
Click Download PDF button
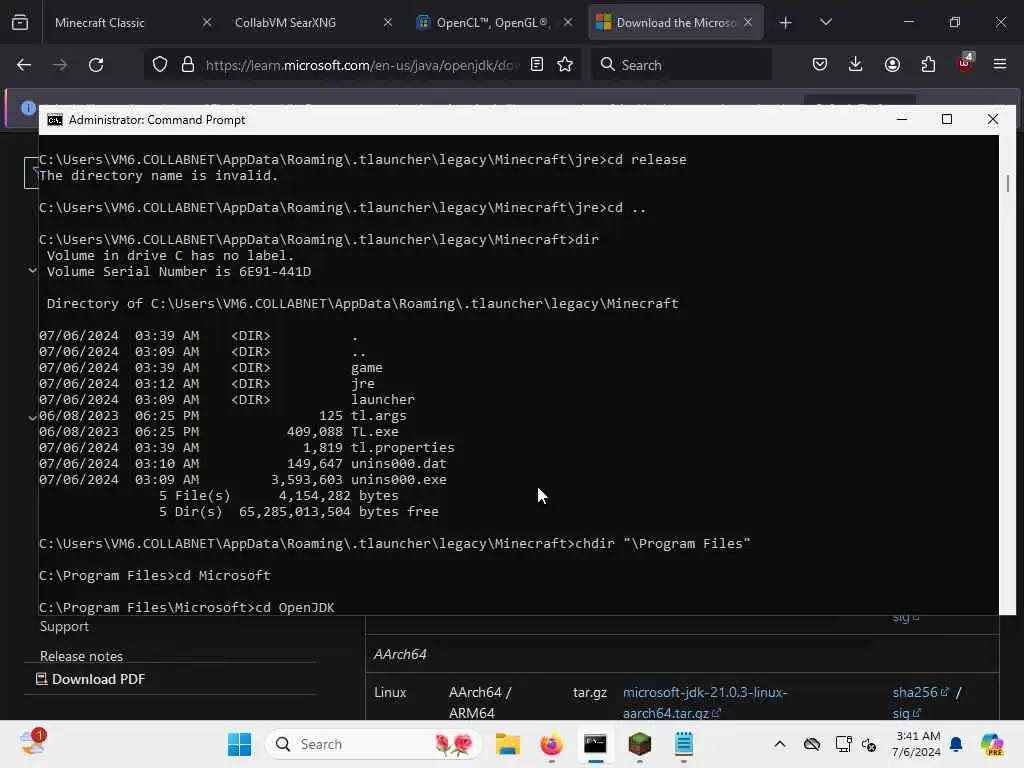point(90,679)
